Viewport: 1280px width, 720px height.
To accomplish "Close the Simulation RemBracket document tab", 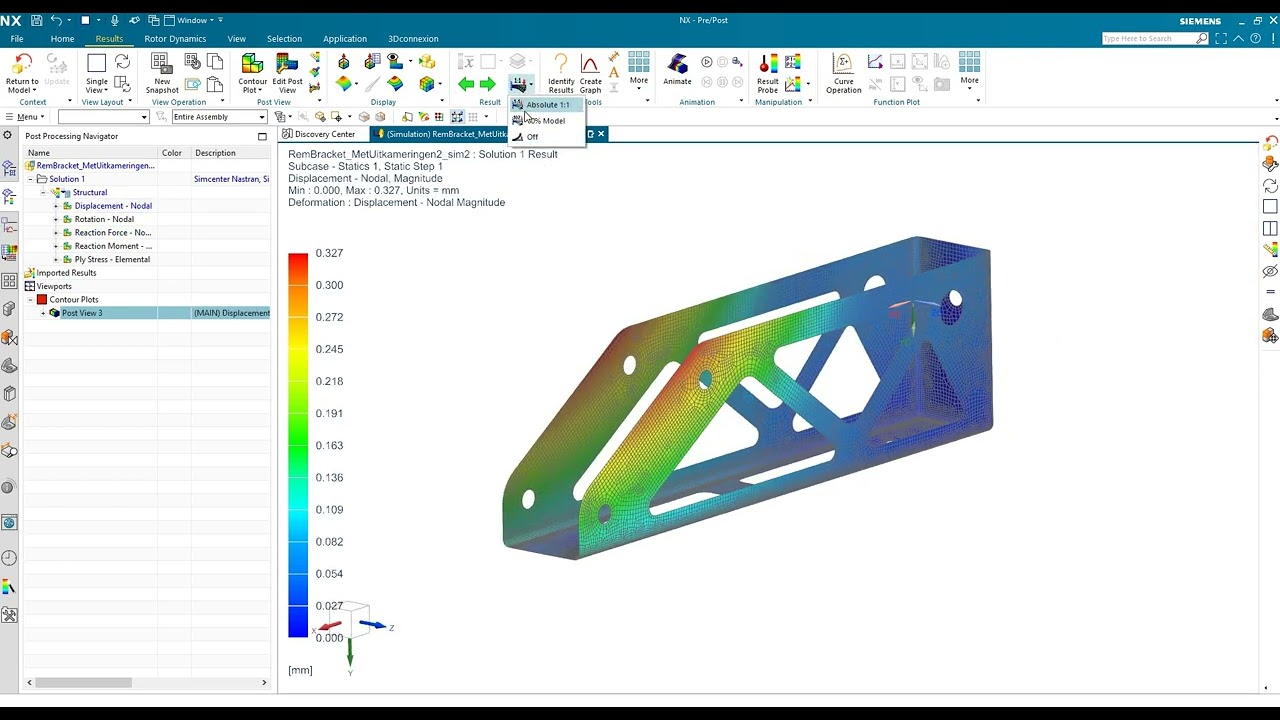I will 601,134.
